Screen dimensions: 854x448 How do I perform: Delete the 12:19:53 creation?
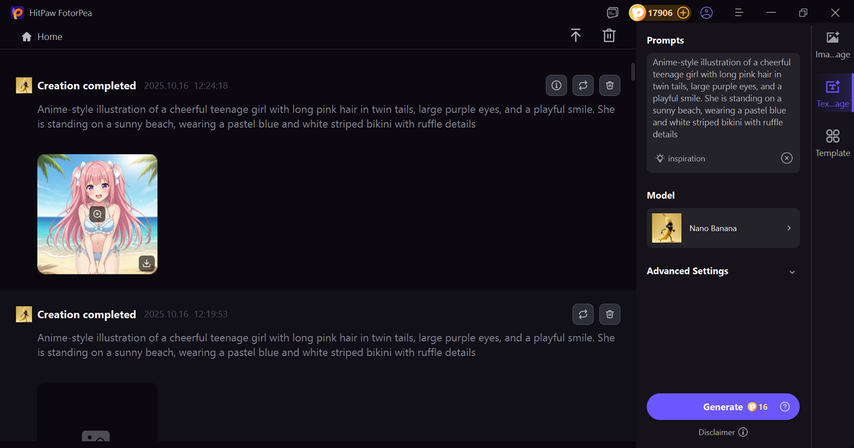click(609, 314)
